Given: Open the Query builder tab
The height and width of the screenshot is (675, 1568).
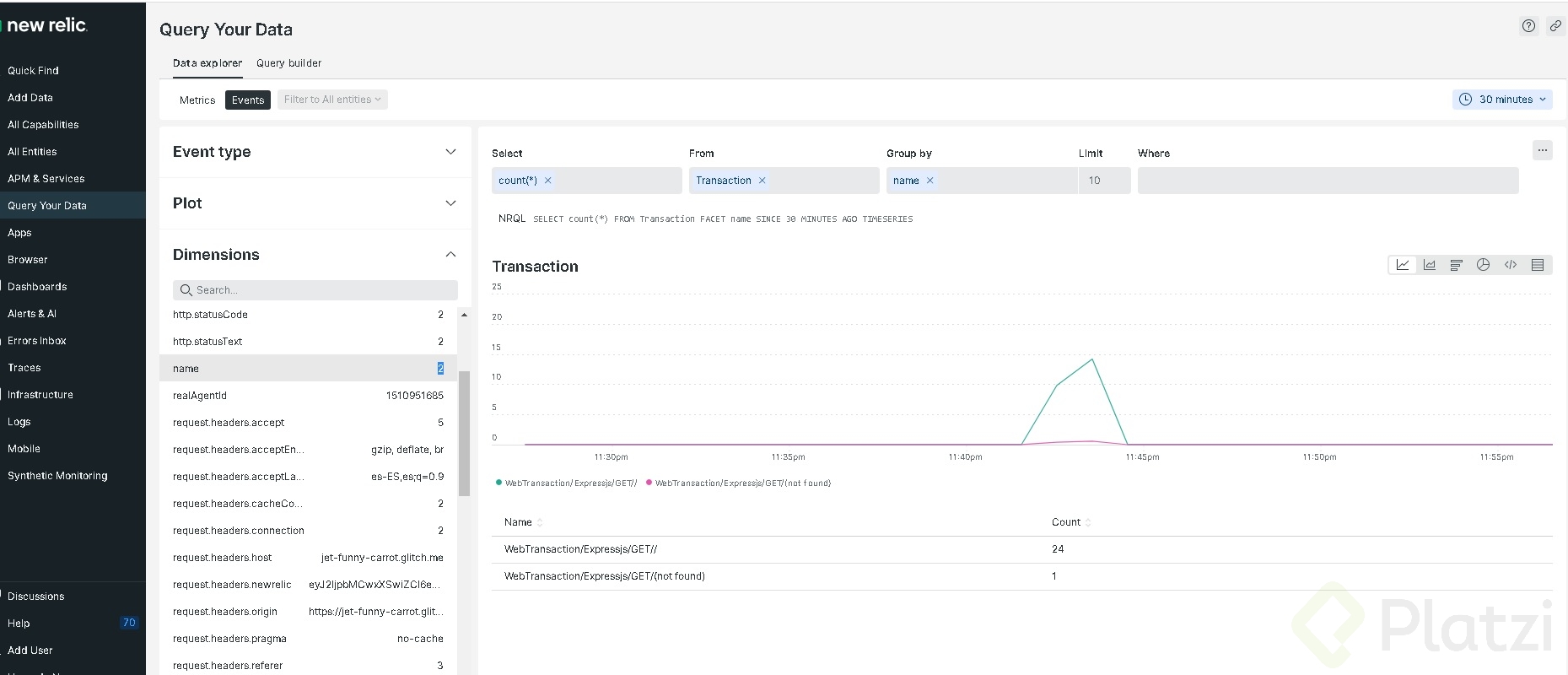Looking at the screenshot, I should (288, 63).
